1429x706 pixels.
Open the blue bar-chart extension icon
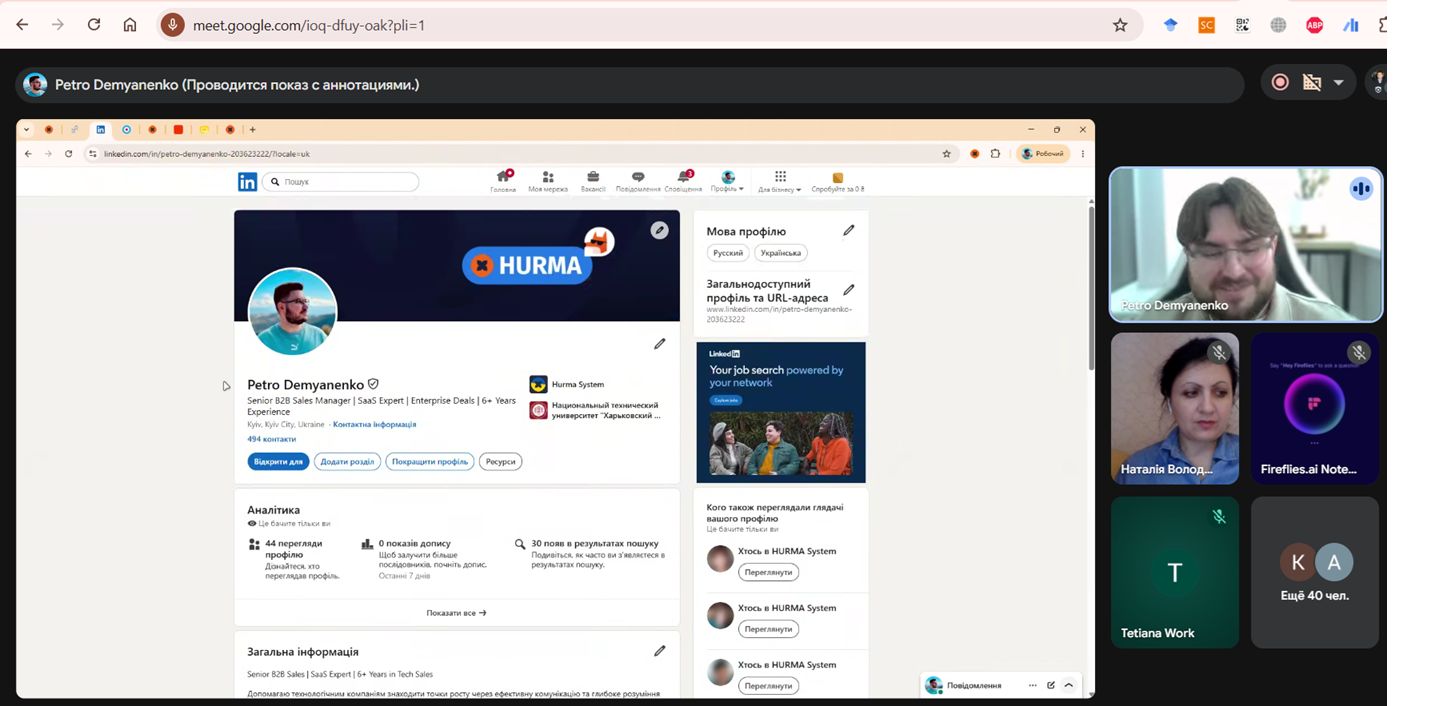point(1350,25)
